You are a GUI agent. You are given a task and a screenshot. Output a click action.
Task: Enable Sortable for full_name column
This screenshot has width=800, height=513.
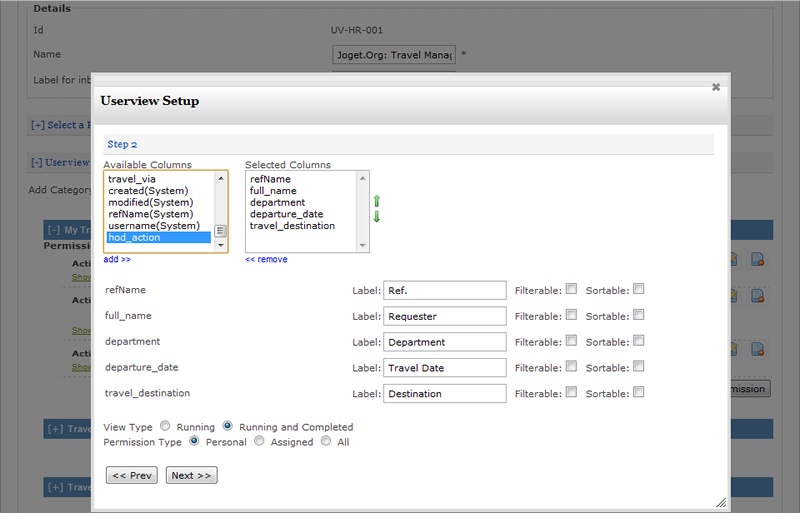[x=639, y=315]
